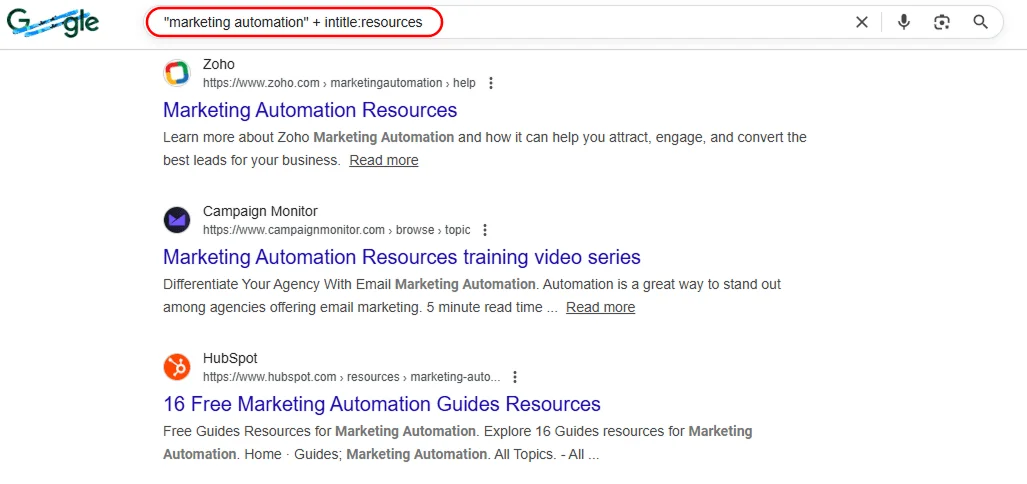Open more options for Zoho result
1027x484 pixels.
[491, 83]
